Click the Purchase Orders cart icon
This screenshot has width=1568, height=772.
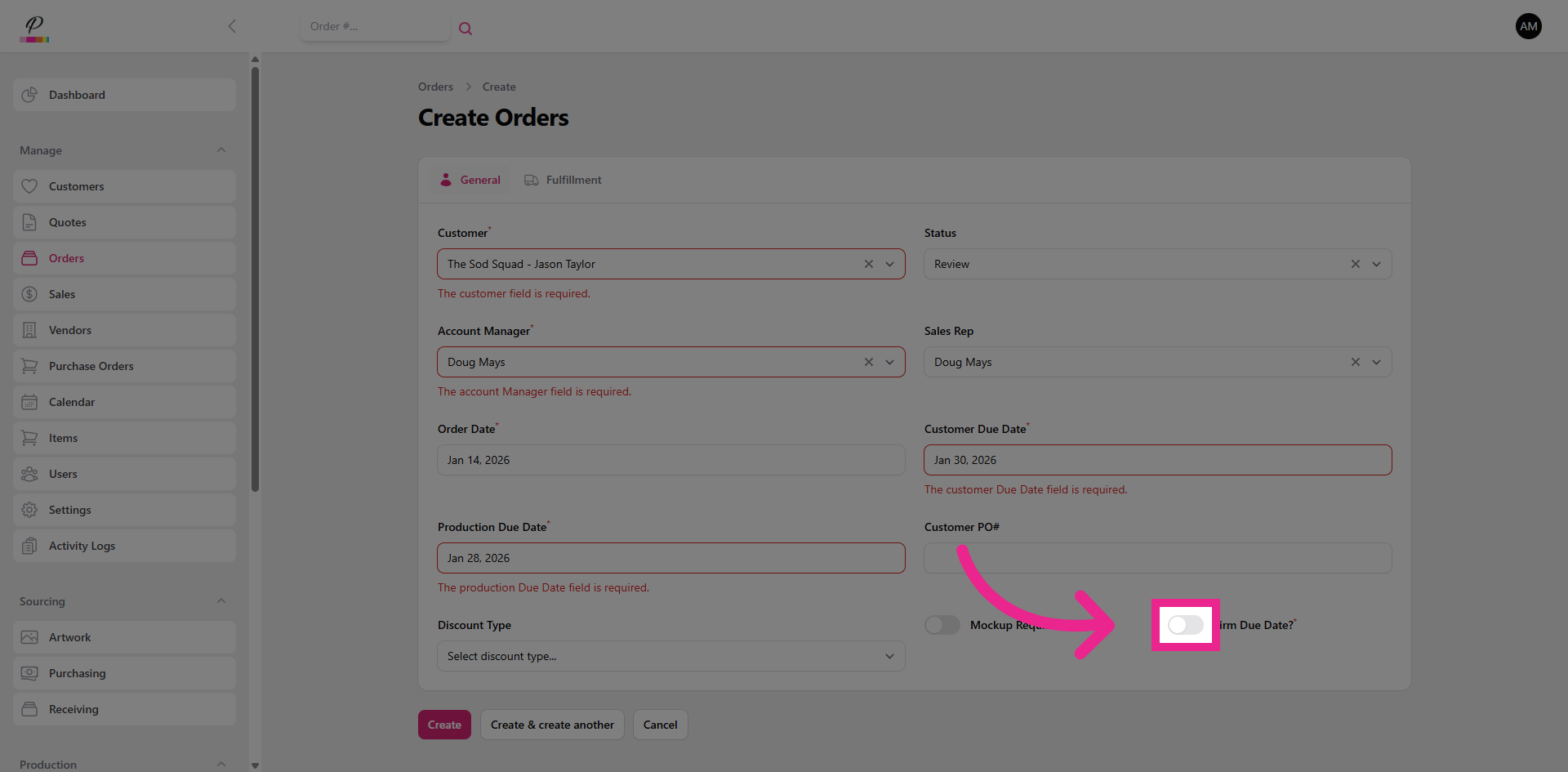point(29,366)
